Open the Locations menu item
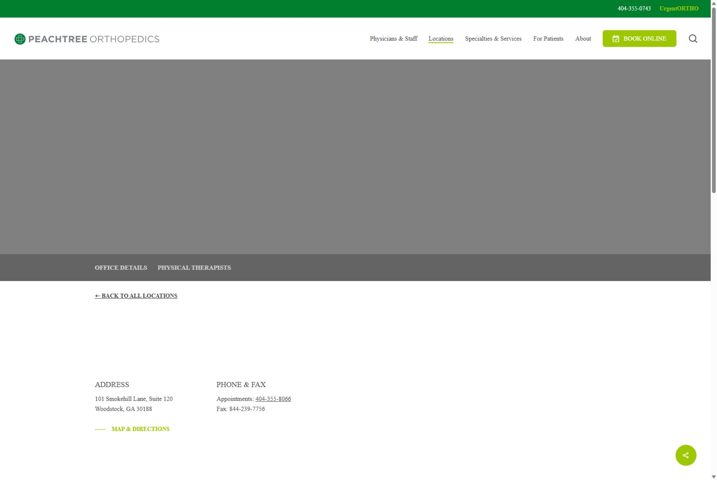Screen dimensions: 717x480 pyautogui.click(x=441, y=39)
